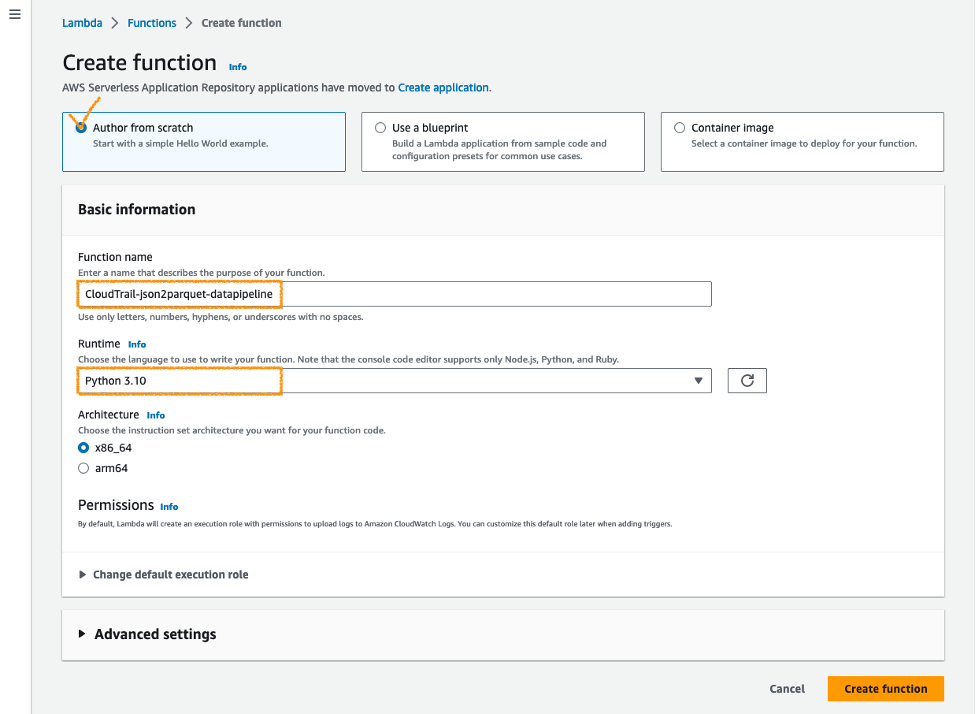
Task: Open Create application link
Action: [443, 88]
